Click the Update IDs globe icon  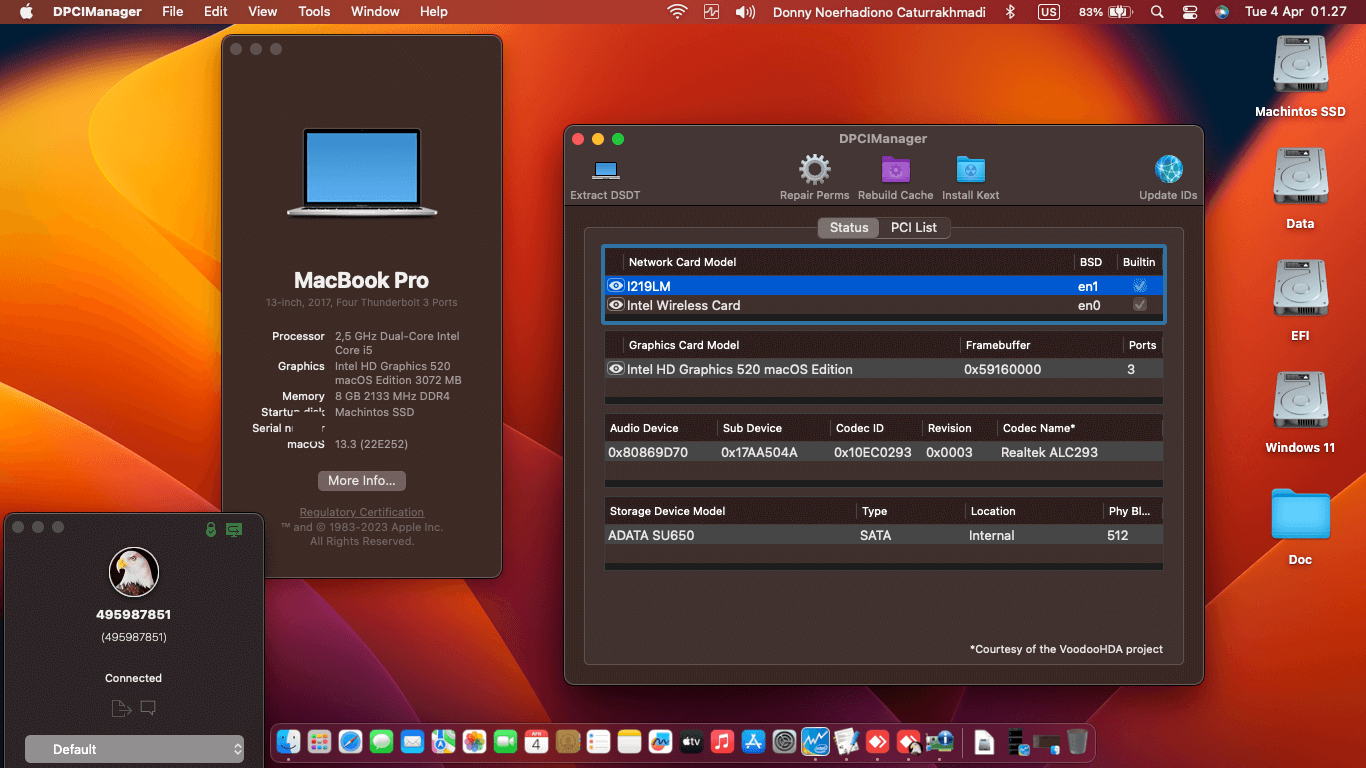1168,170
